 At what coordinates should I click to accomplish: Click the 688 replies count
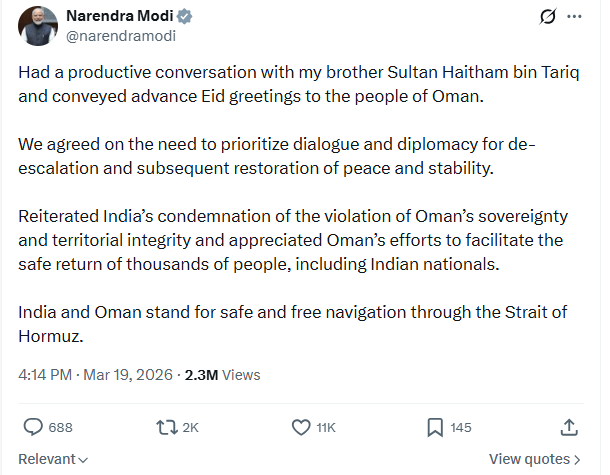[60, 427]
